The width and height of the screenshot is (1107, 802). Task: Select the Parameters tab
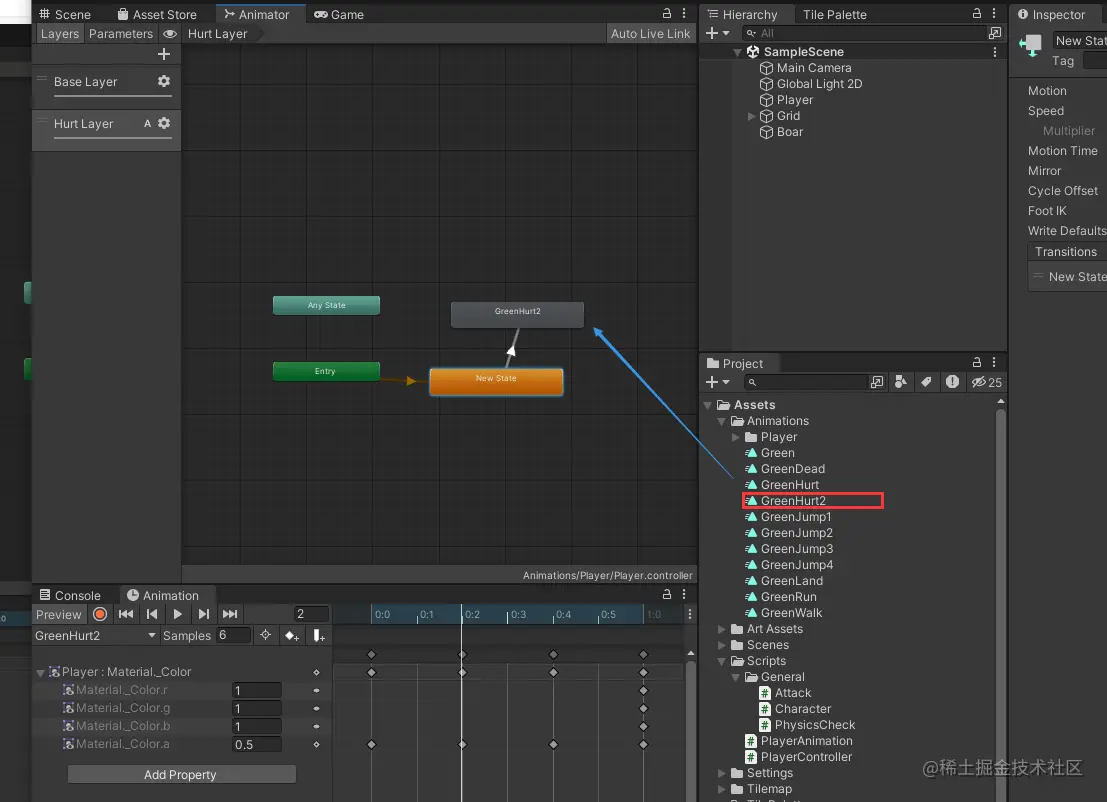point(121,33)
